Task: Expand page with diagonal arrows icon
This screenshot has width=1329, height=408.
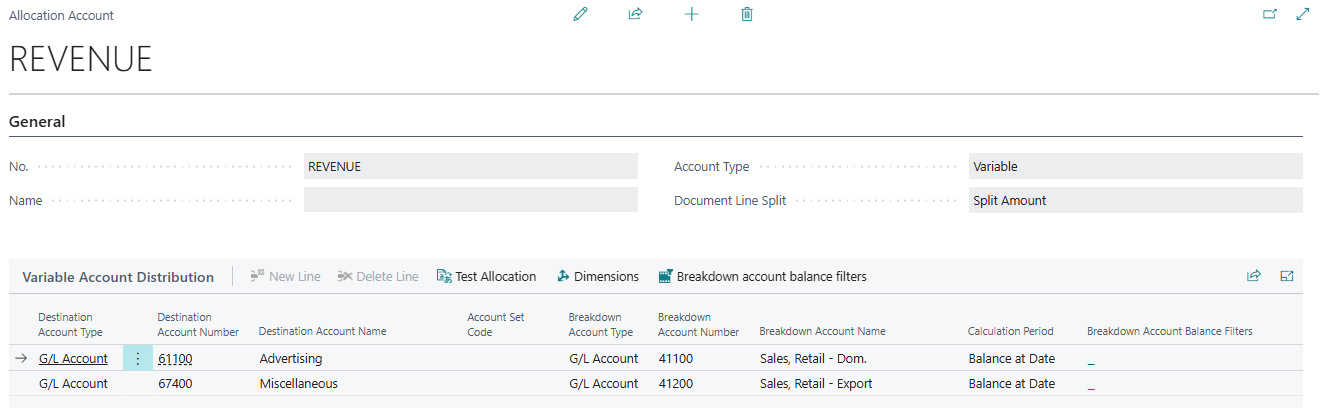Action: tap(1302, 15)
